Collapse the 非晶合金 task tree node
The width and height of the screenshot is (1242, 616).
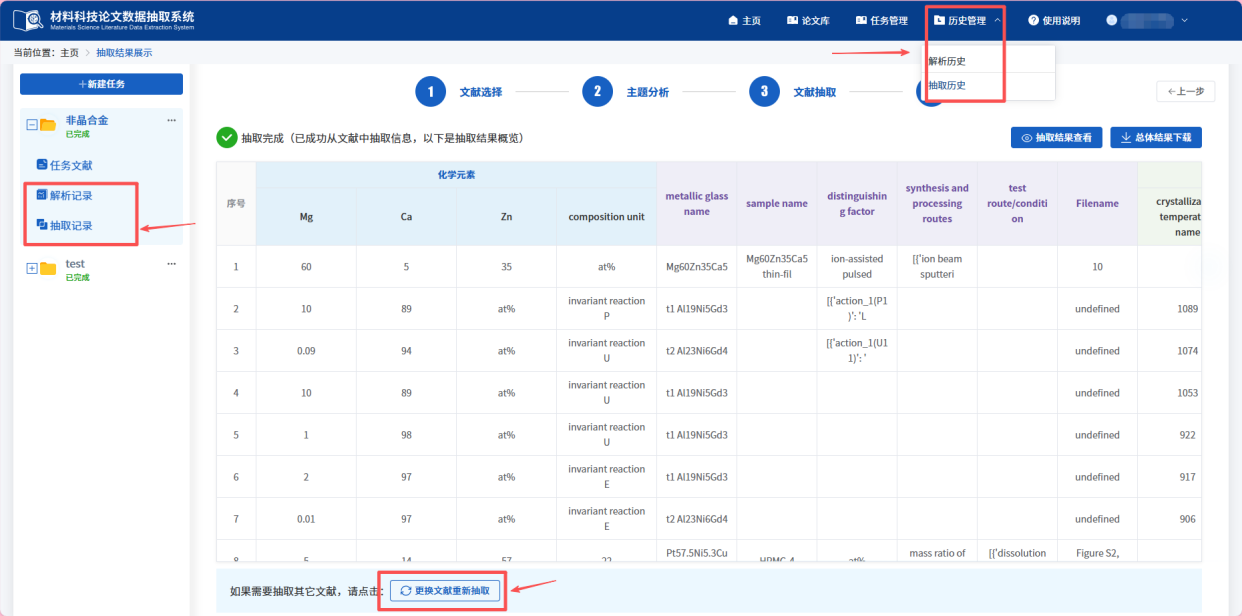[x=32, y=125]
